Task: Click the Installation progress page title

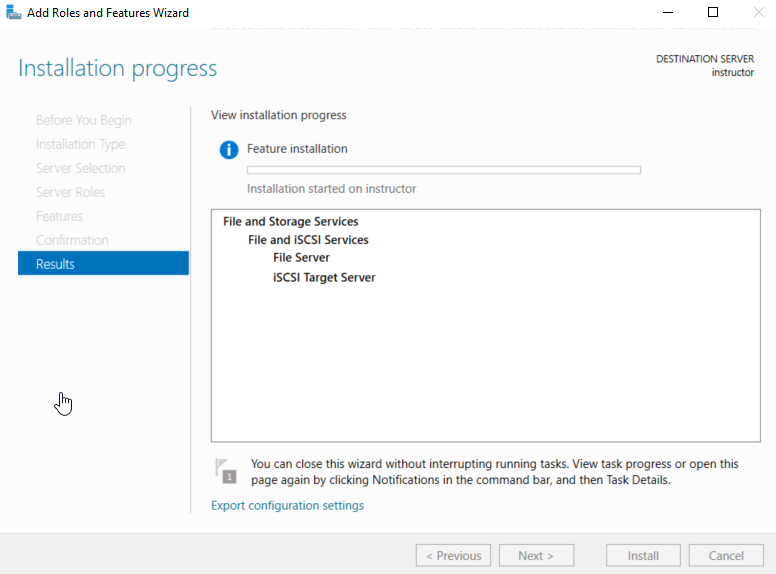Action: pyautogui.click(x=118, y=68)
